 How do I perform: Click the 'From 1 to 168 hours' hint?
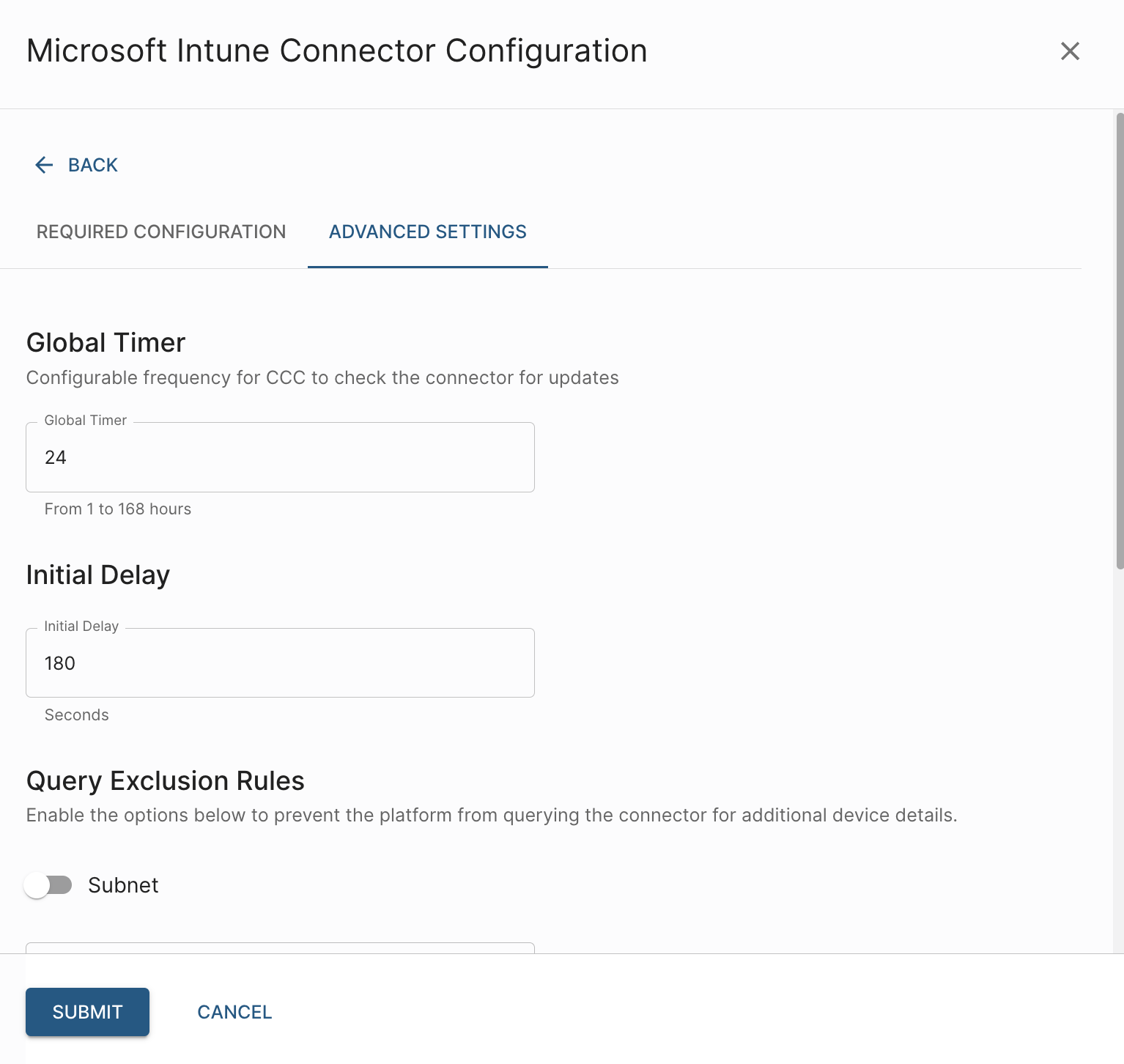[118, 509]
